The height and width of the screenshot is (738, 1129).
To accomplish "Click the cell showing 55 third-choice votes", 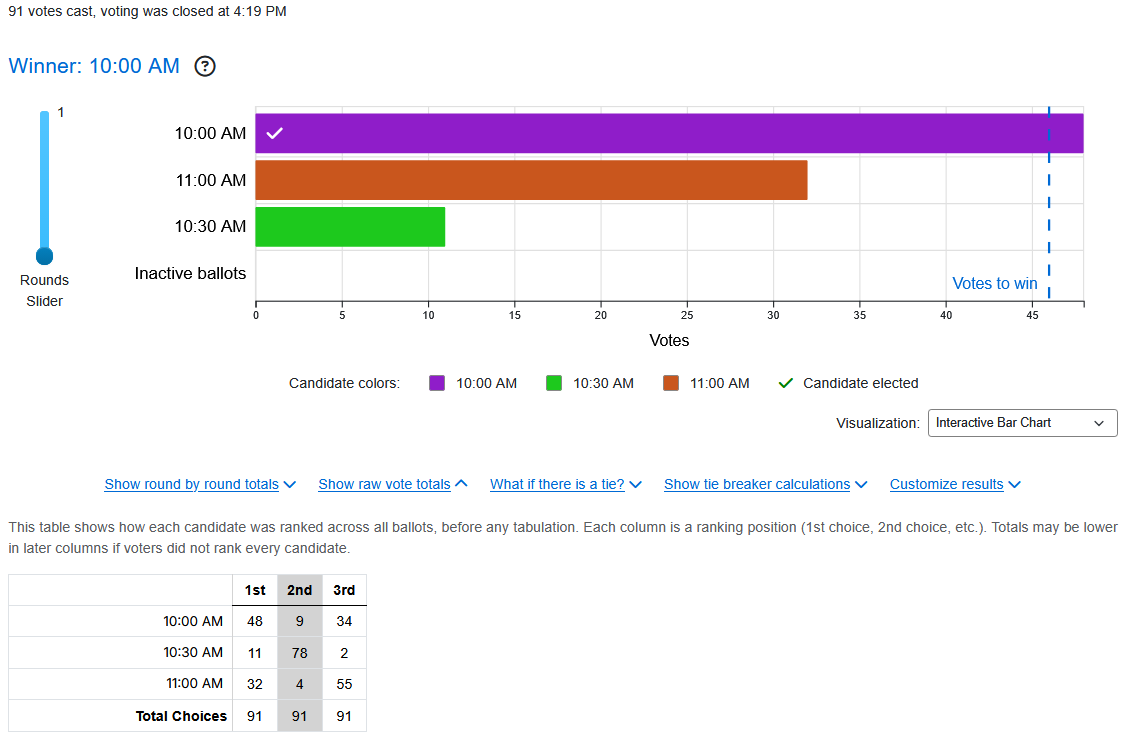I will click(344, 684).
